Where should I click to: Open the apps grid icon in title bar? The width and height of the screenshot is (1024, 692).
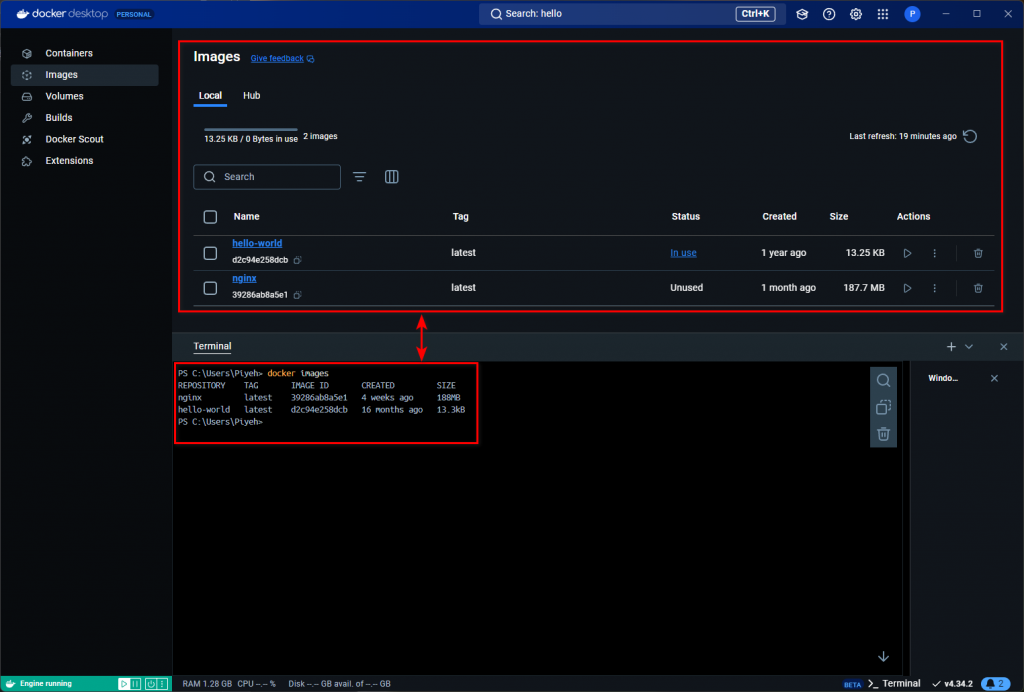coord(882,14)
